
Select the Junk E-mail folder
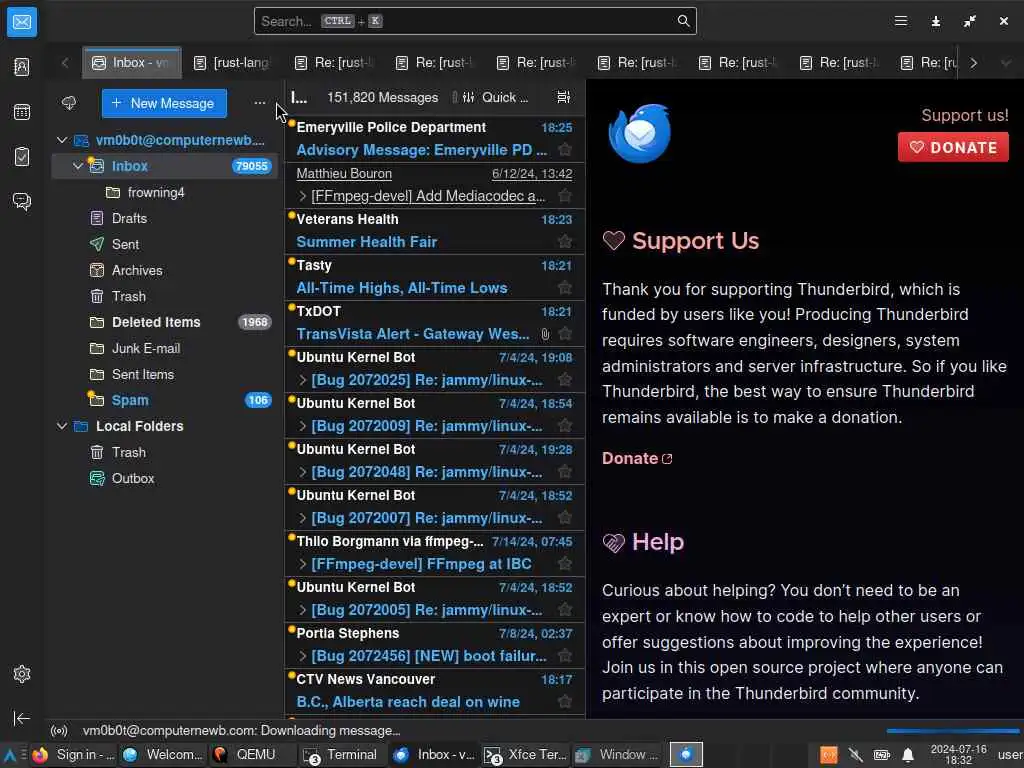pyautogui.click(x=165, y=349)
